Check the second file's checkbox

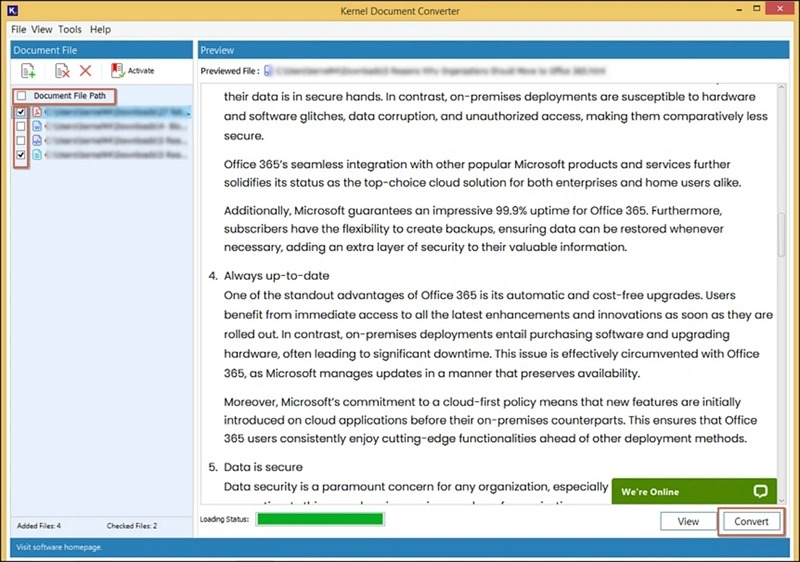tap(22, 128)
